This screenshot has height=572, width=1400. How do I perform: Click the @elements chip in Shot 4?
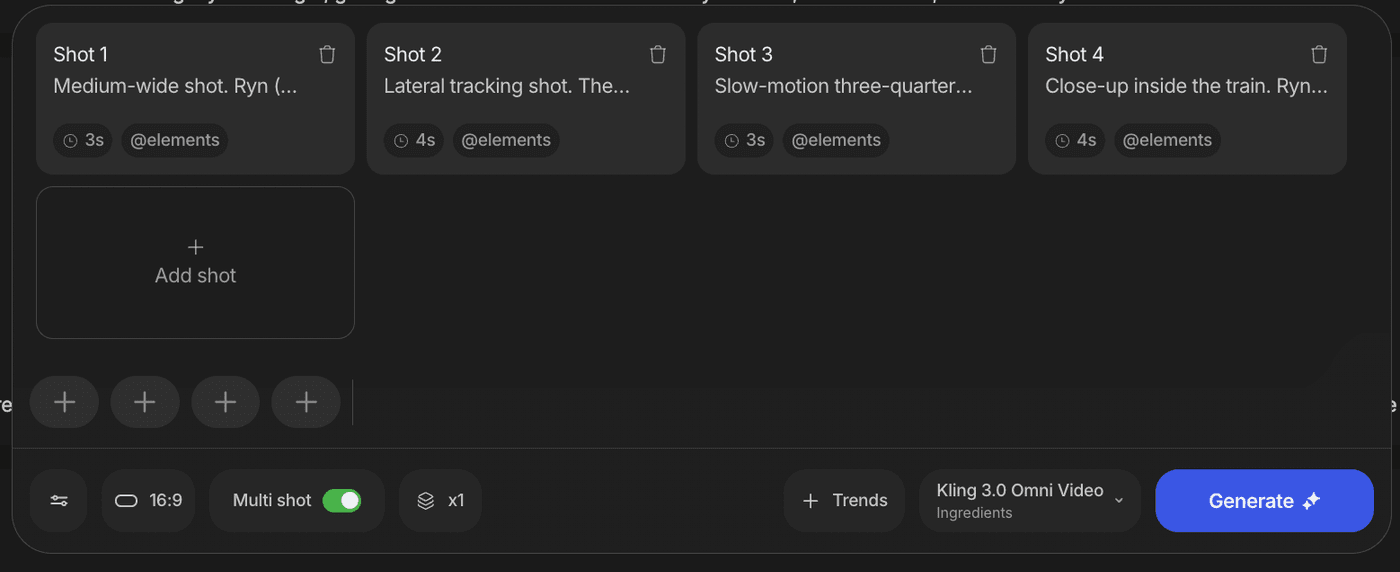click(1167, 141)
